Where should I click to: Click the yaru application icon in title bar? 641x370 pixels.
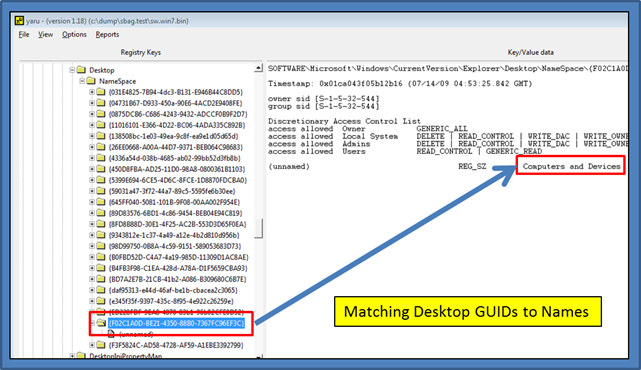pos(19,20)
